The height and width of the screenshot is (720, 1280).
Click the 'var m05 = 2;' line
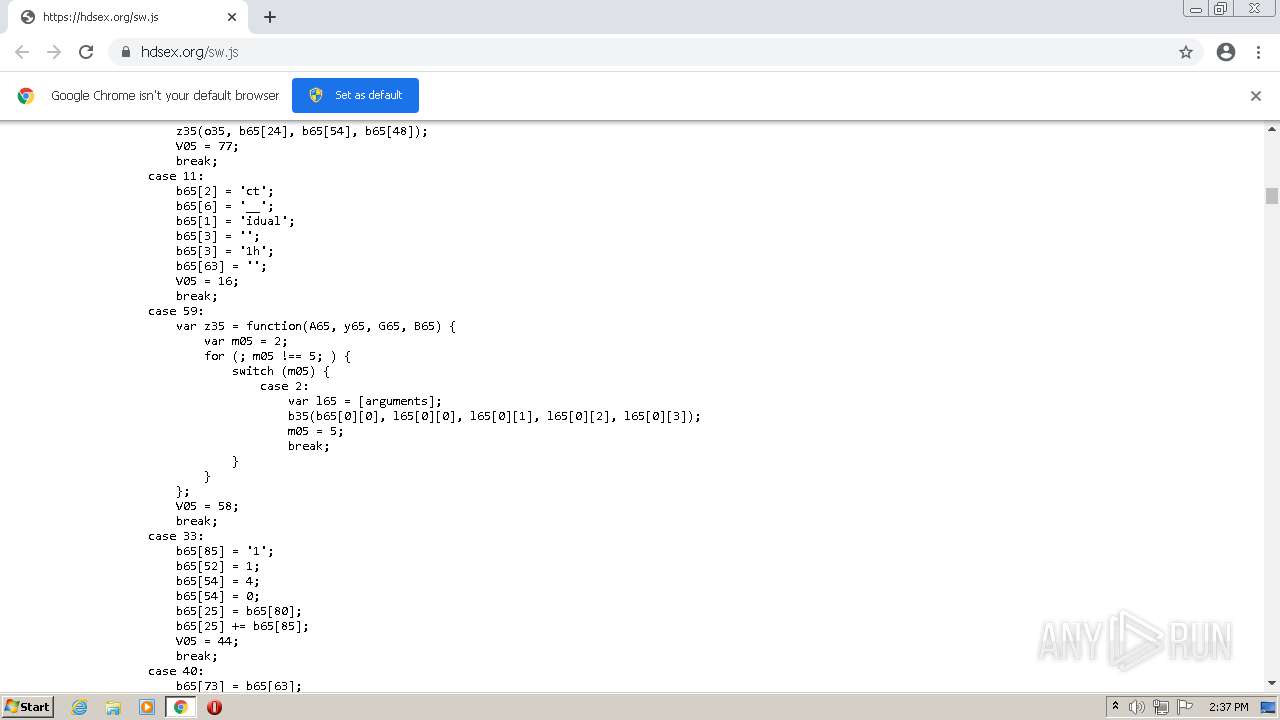coord(246,341)
